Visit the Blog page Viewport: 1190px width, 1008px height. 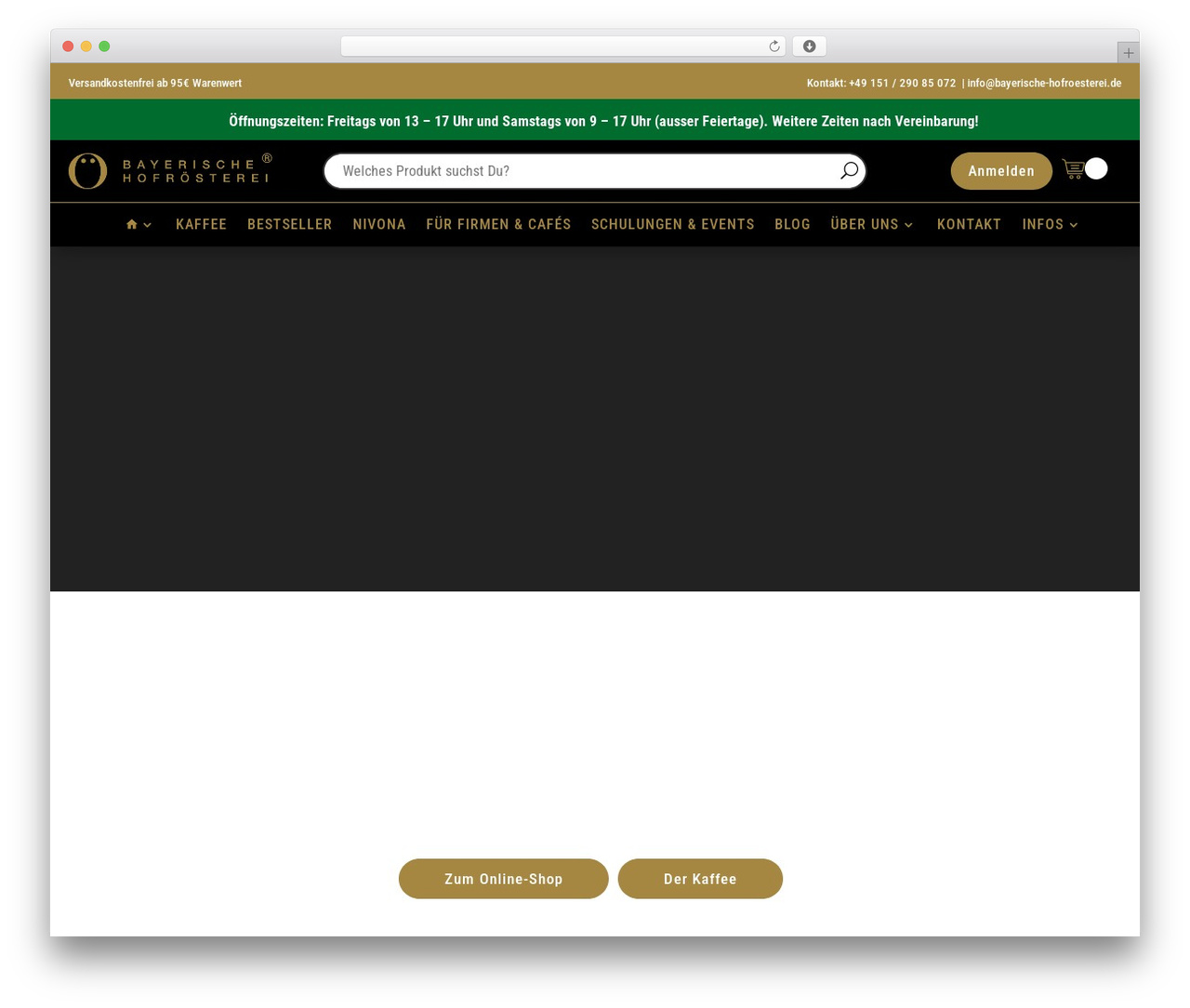pos(792,224)
